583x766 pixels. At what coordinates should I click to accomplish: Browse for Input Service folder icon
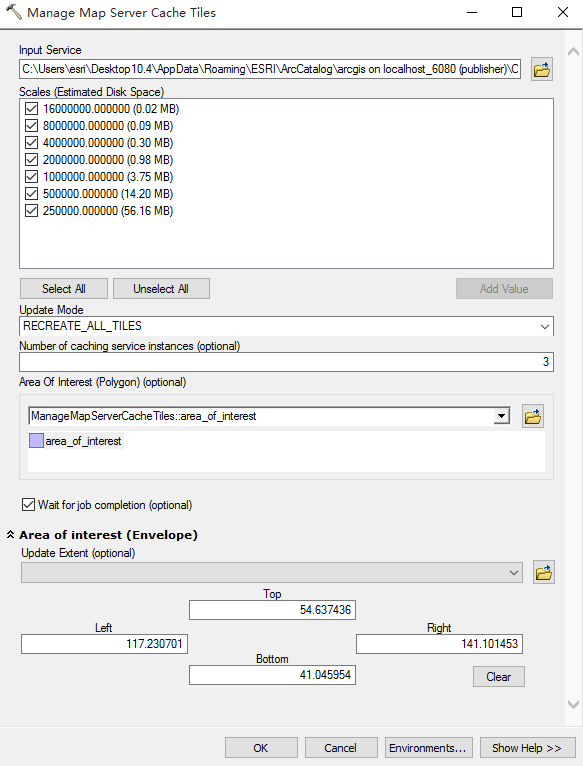541,69
